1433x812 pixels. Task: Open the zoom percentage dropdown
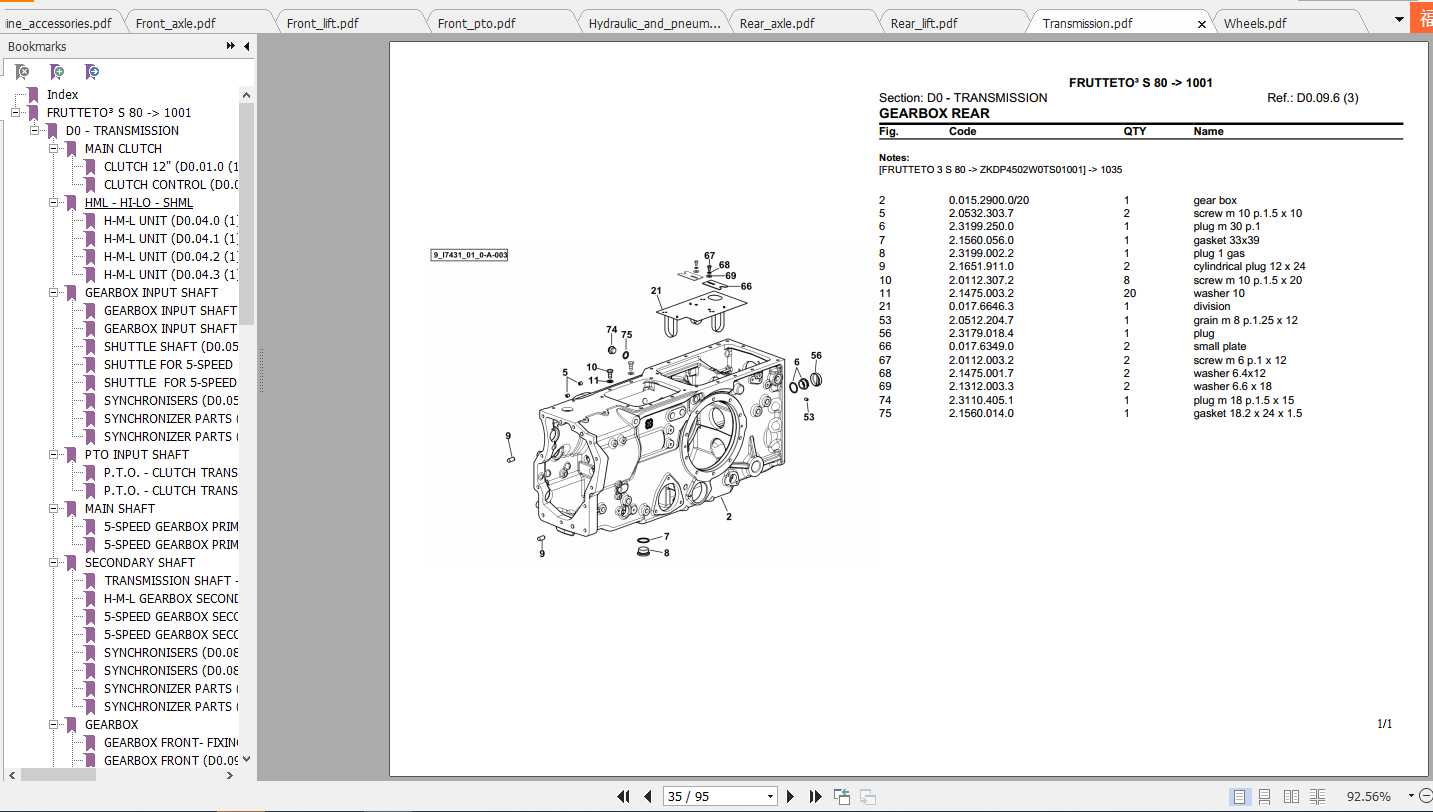tap(1409, 796)
